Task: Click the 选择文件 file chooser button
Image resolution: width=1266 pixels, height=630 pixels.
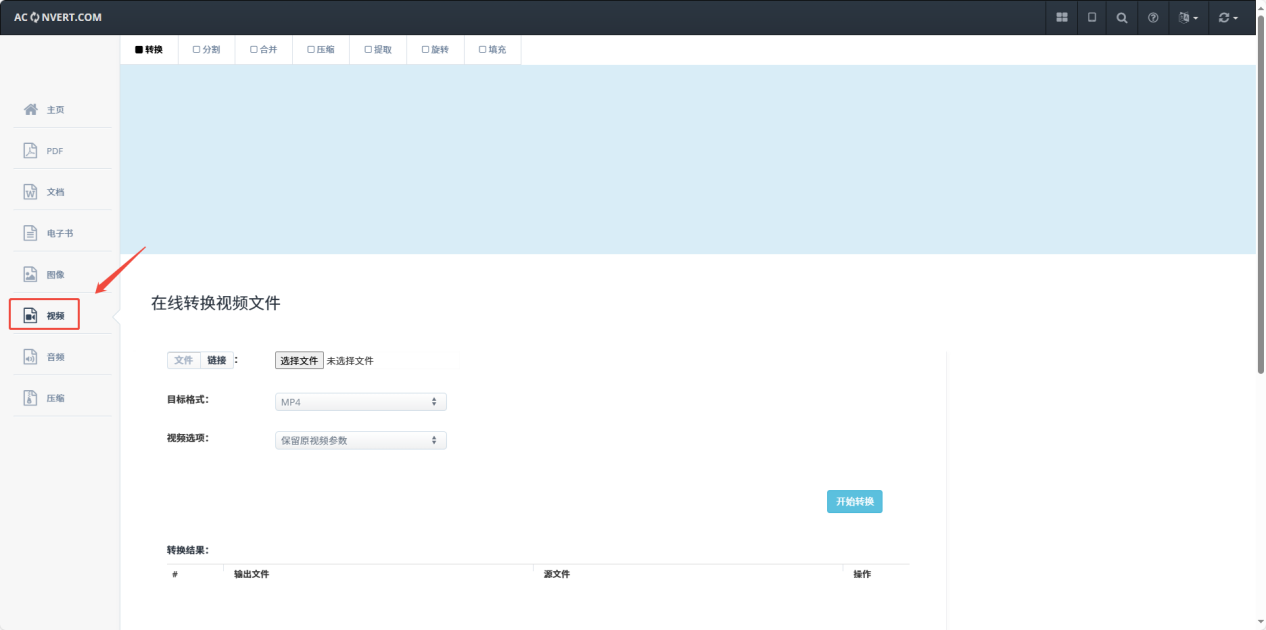Action: 299,360
